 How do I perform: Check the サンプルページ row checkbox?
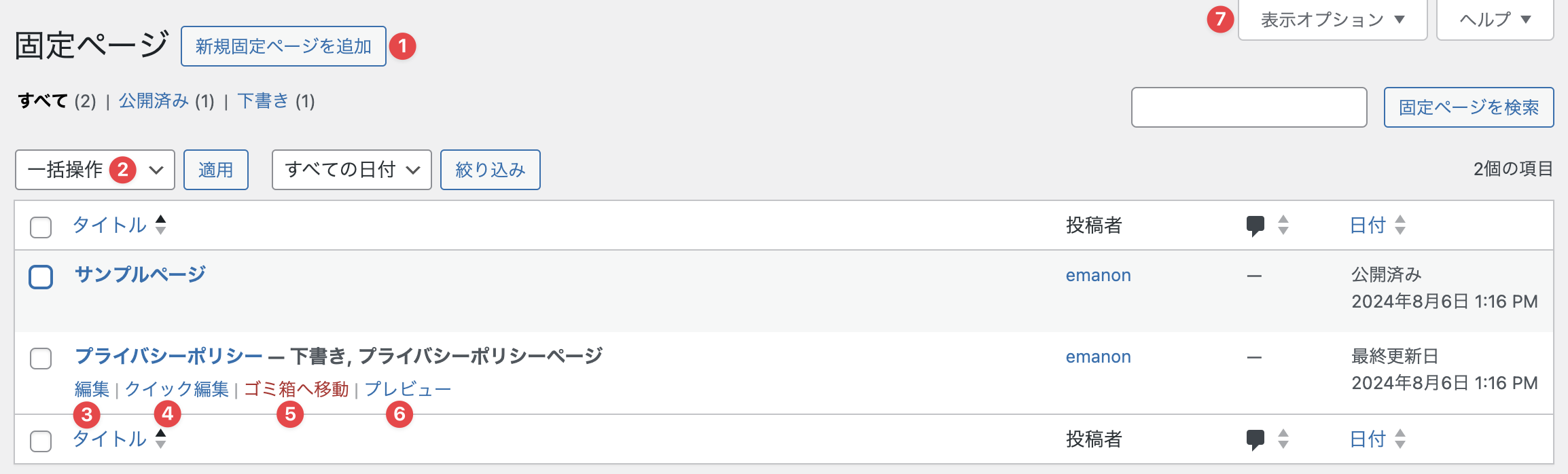41,277
